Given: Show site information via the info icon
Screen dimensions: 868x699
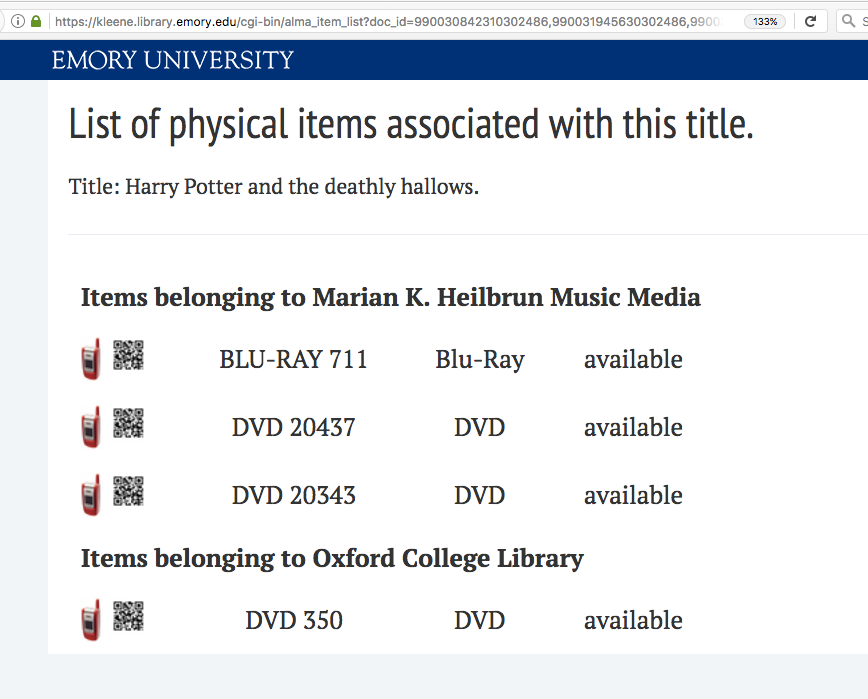Looking at the screenshot, I should coord(18,22).
